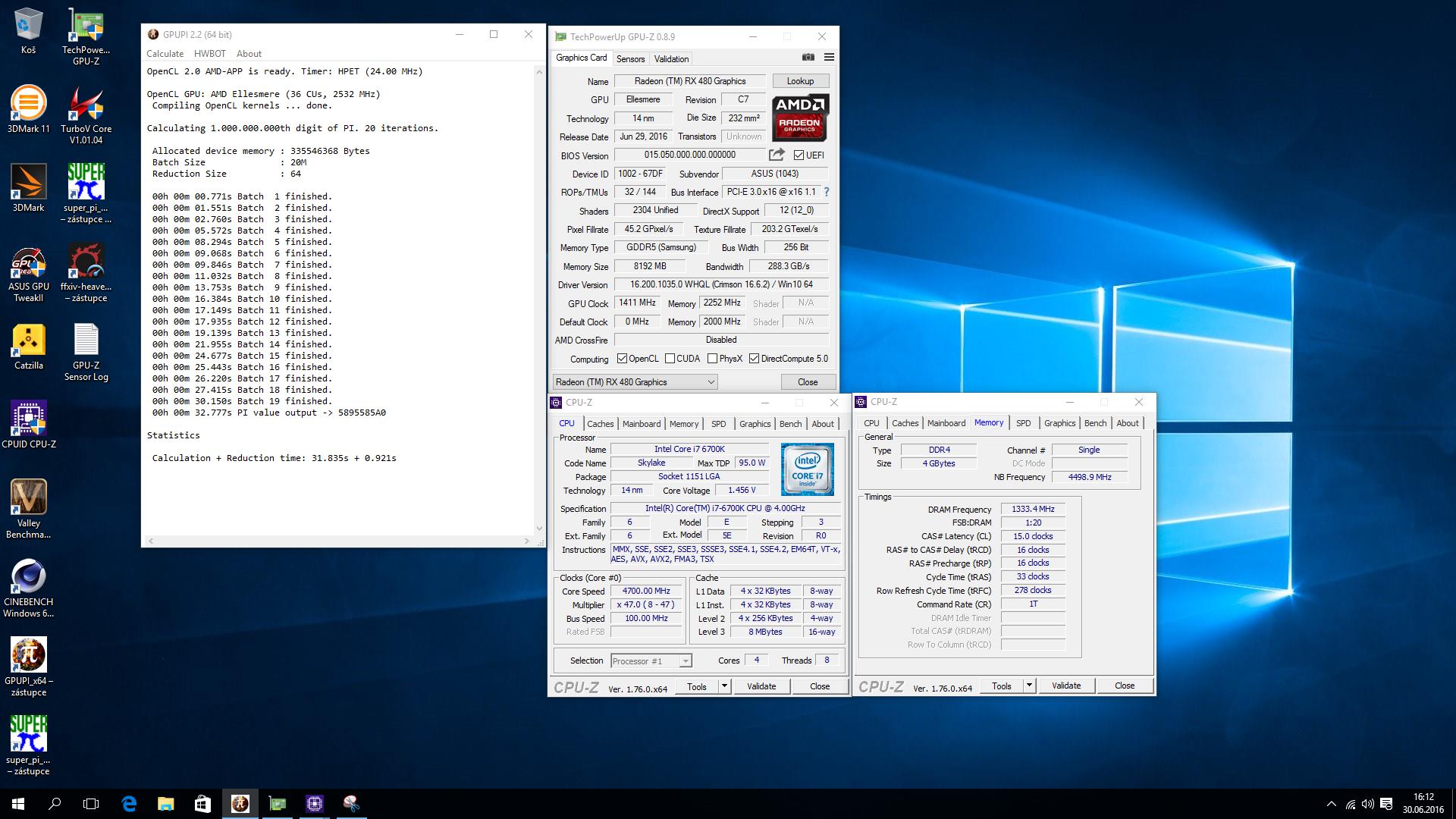Image resolution: width=1456 pixels, height=819 pixels.
Task: Launch CINEBENCH Windows 64 icon
Action: (28, 588)
